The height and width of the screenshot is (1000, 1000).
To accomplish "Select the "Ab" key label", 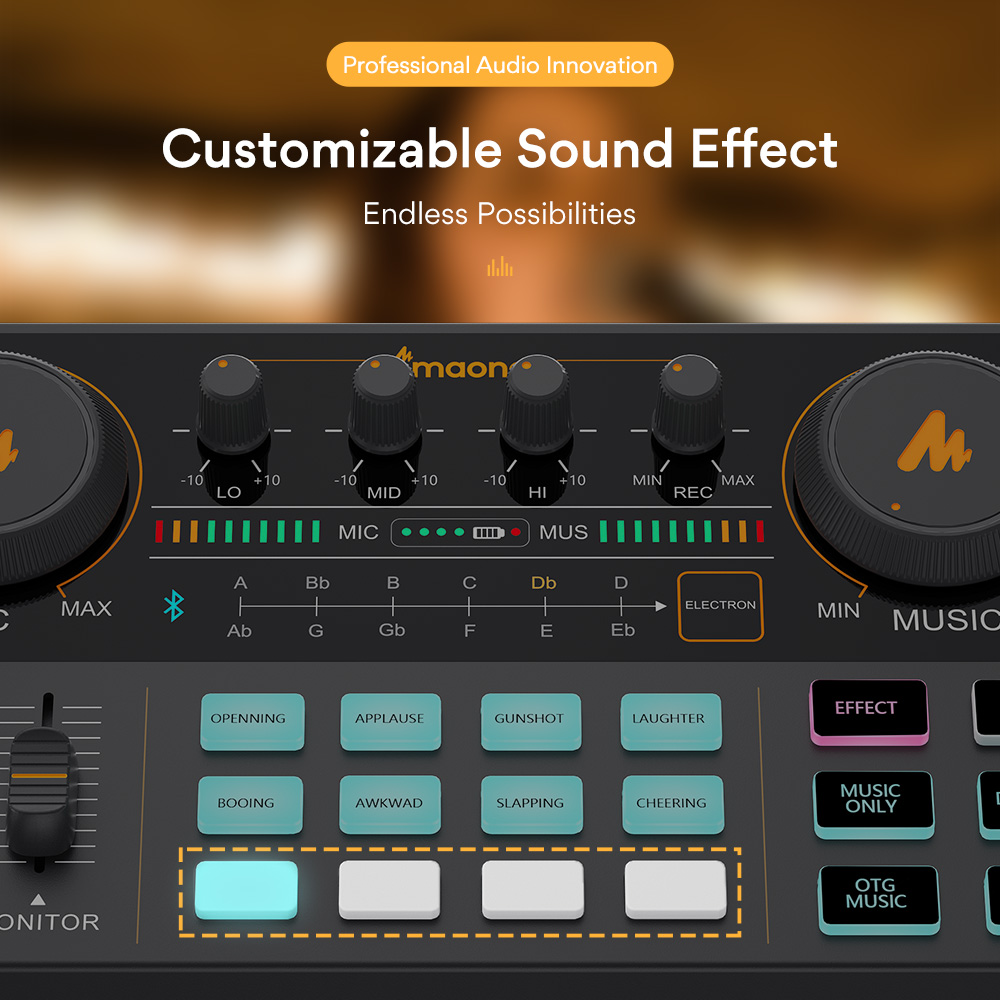I will tap(239, 631).
